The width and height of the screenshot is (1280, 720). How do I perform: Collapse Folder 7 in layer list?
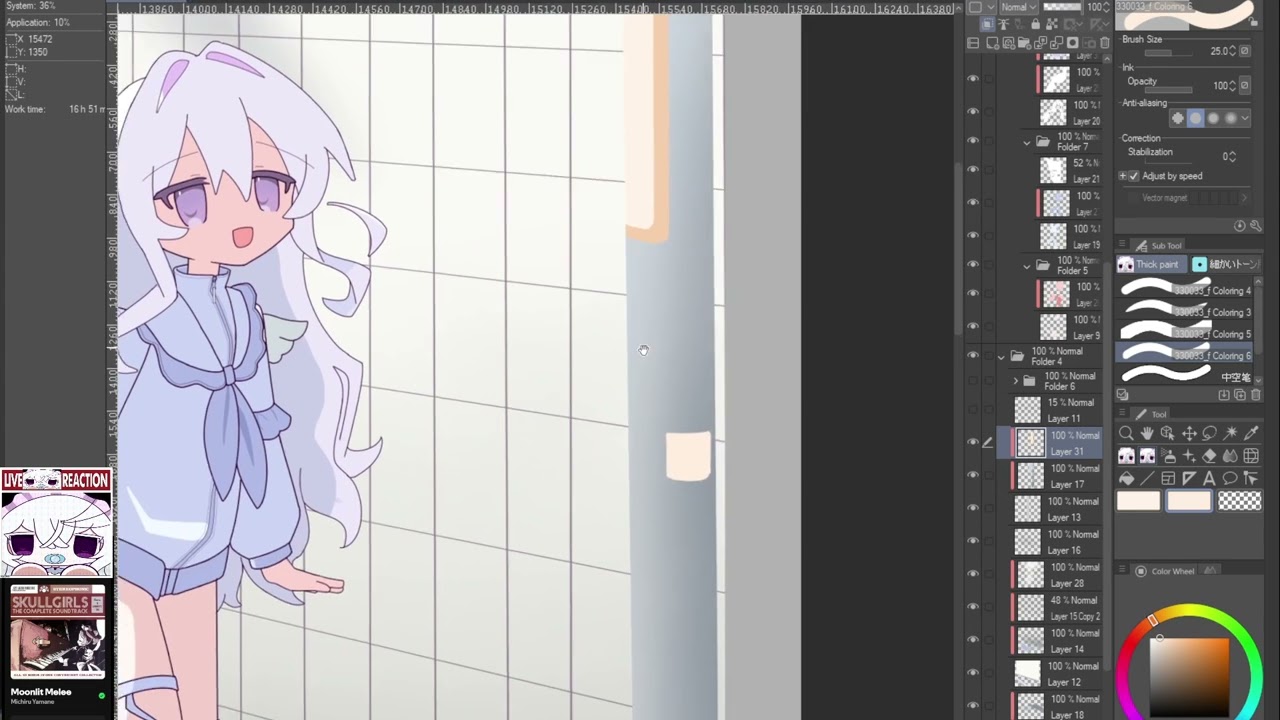click(1027, 142)
